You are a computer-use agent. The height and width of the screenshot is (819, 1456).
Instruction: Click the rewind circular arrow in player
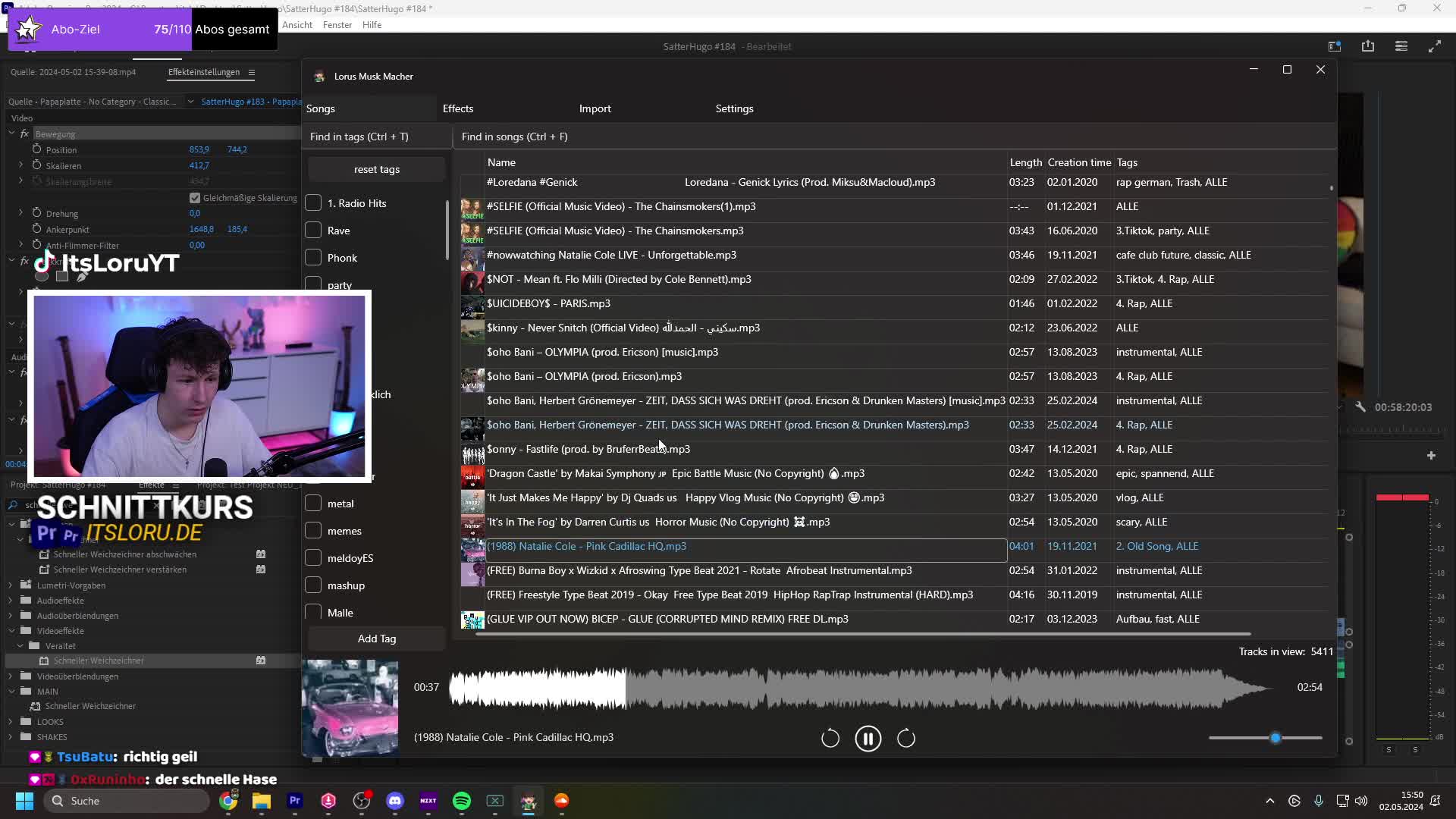pyautogui.click(x=830, y=739)
